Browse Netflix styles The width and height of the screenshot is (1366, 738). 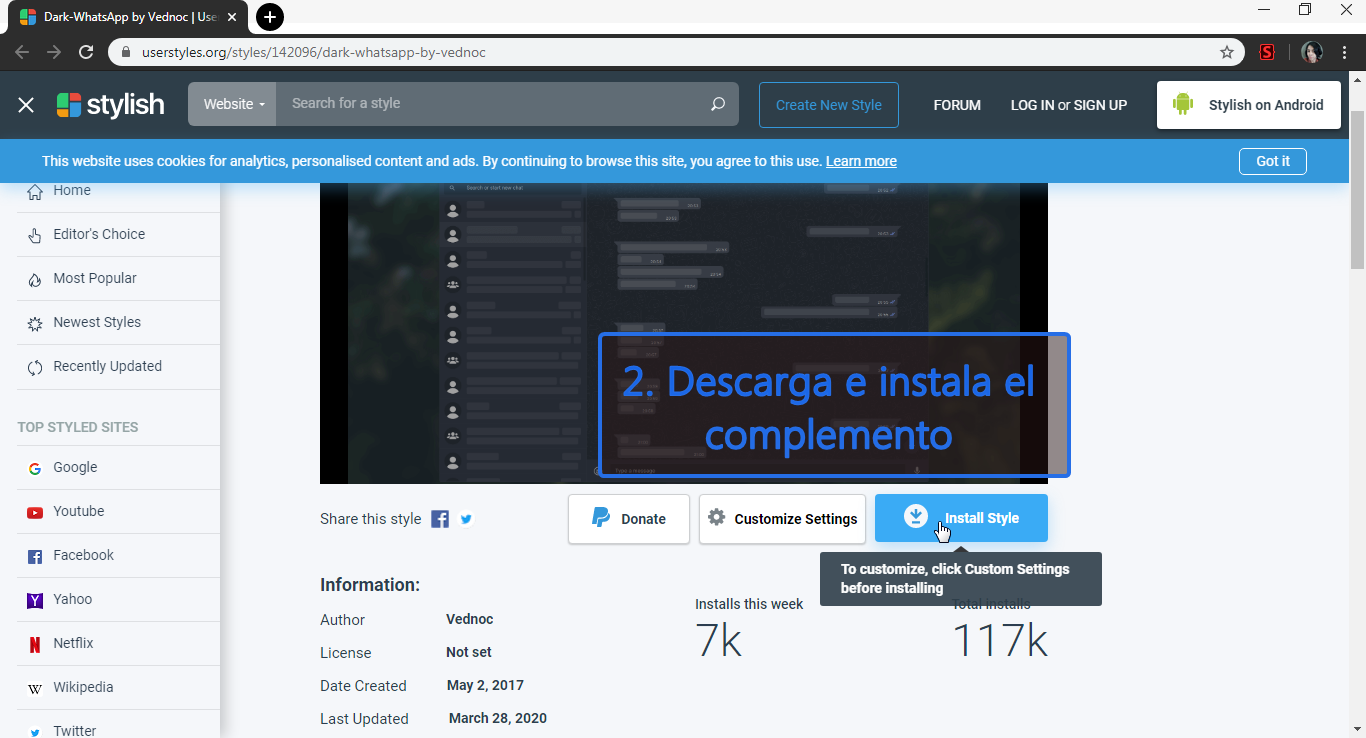pyautogui.click(x=73, y=643)
